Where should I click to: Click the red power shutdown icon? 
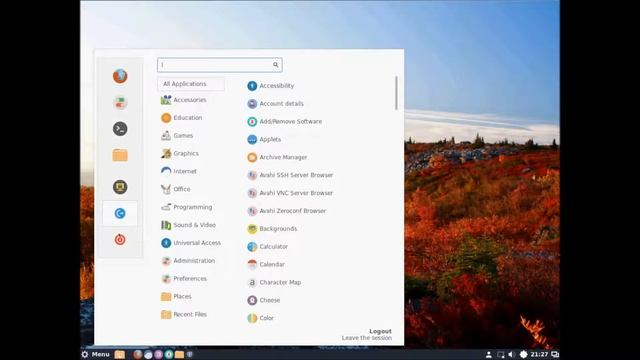[120, 239]
